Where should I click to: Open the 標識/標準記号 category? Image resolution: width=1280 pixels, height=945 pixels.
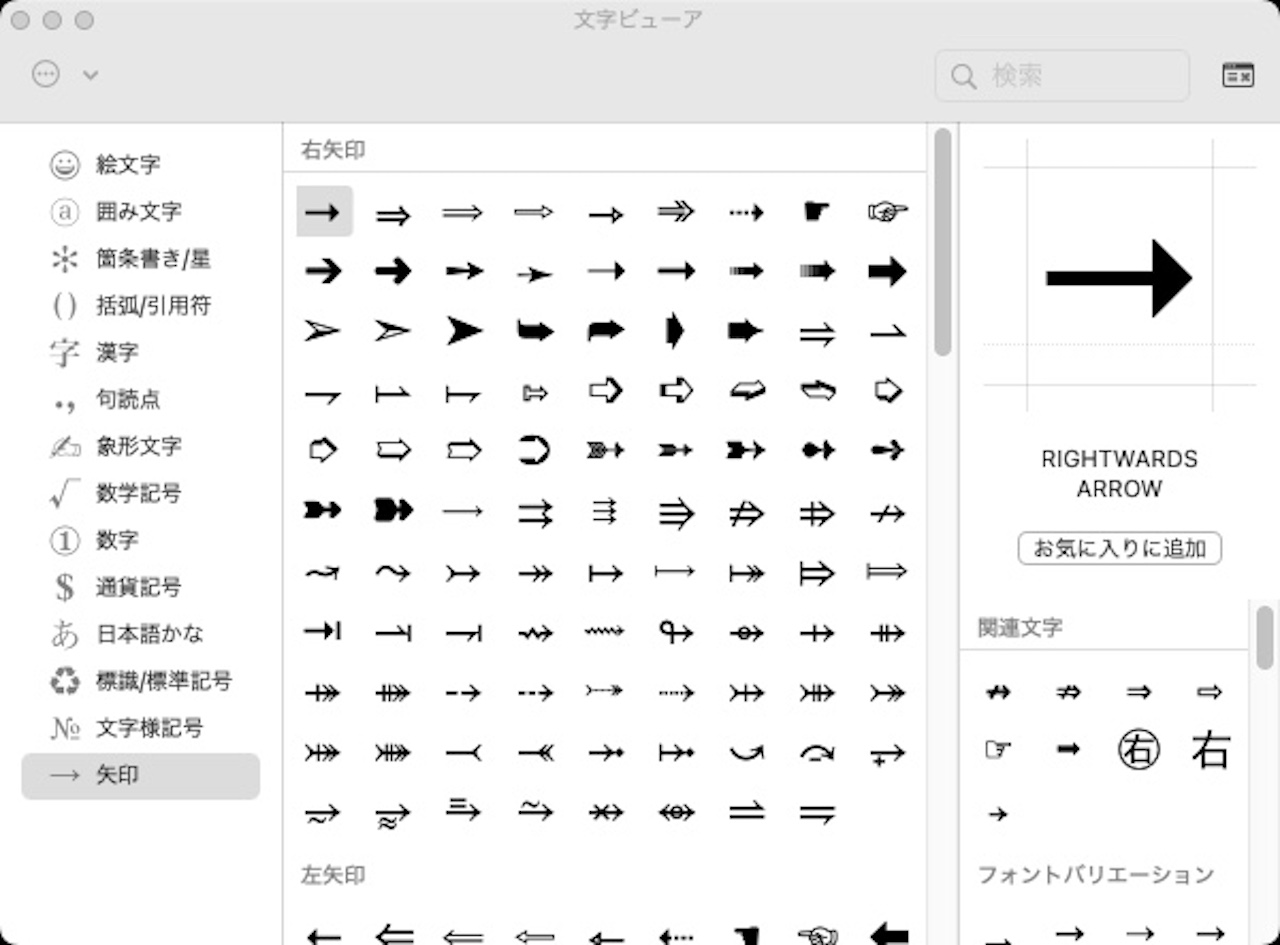point(140,681)
